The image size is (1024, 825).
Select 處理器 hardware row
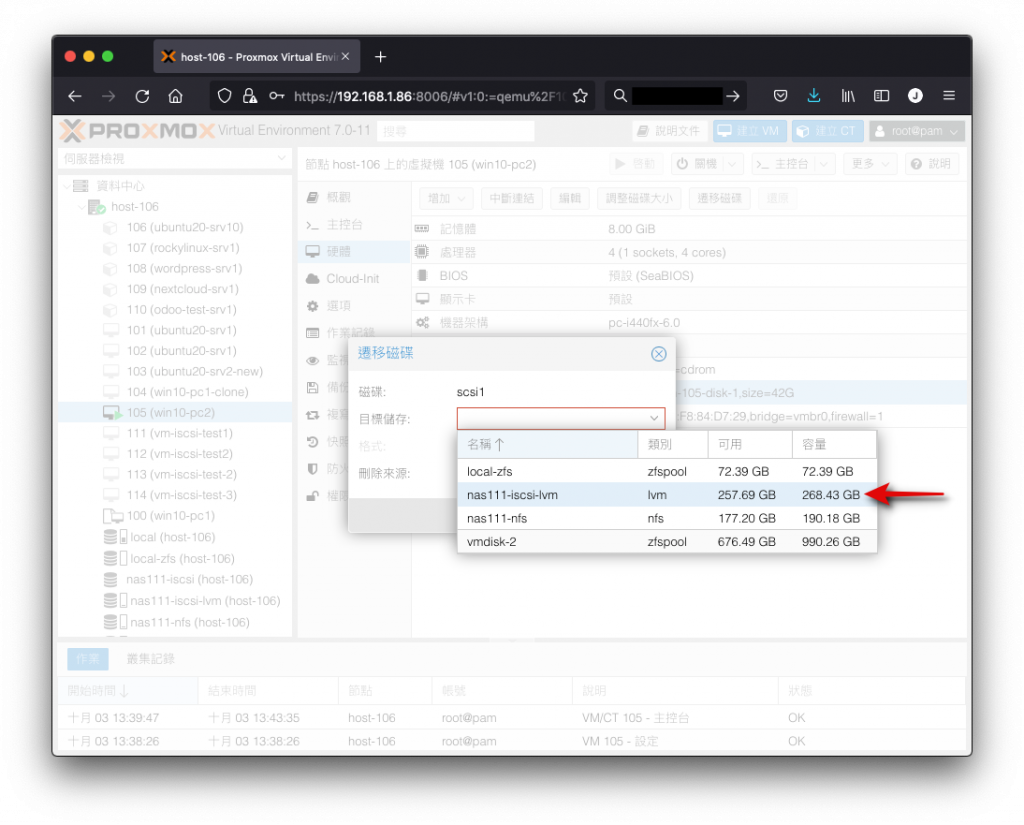click(689, 253)
